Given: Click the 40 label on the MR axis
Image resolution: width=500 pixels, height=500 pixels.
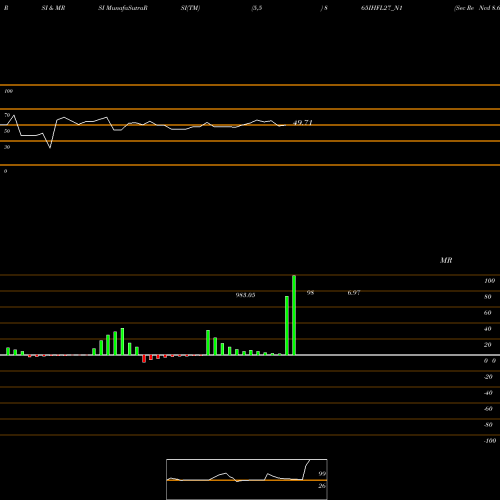Looking at the screenshot, I should [488, 329].
